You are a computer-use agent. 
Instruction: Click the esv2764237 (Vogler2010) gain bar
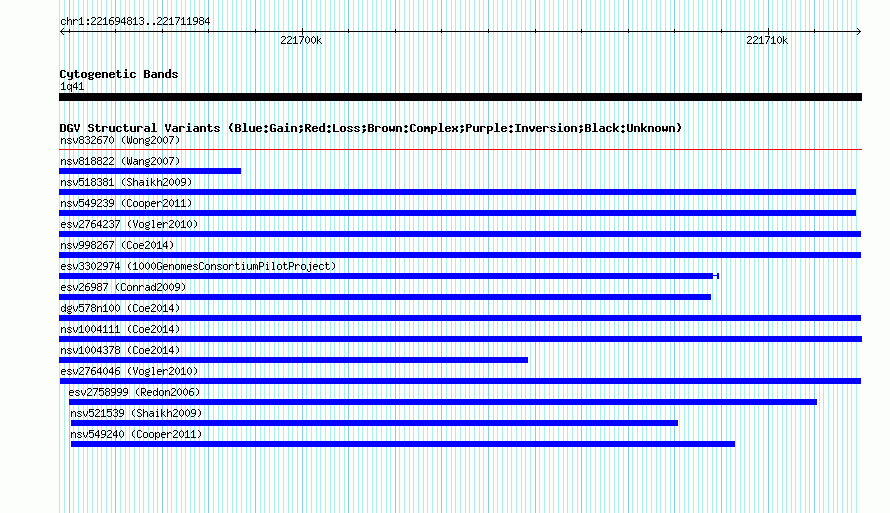[460, 234]
